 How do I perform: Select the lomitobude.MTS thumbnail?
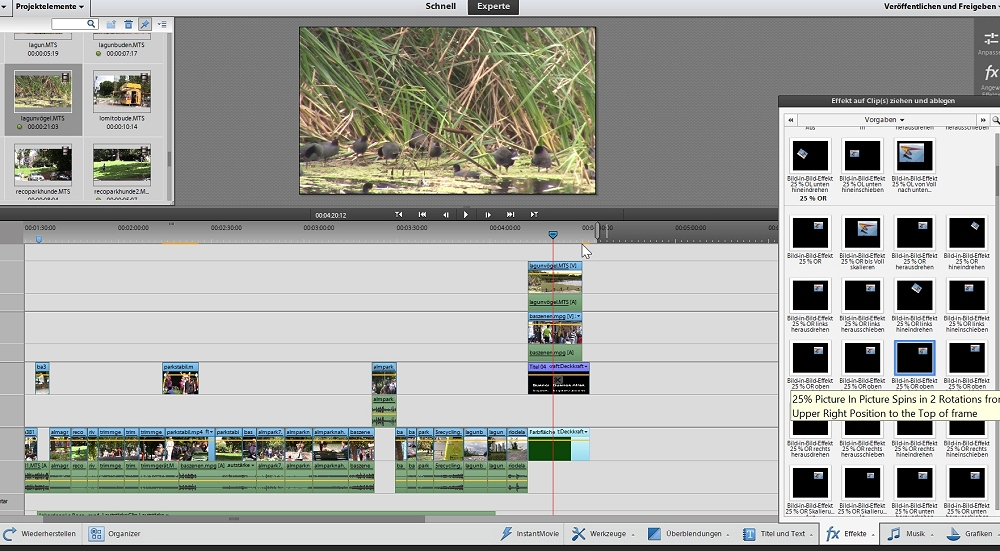[x=121, y=91]
